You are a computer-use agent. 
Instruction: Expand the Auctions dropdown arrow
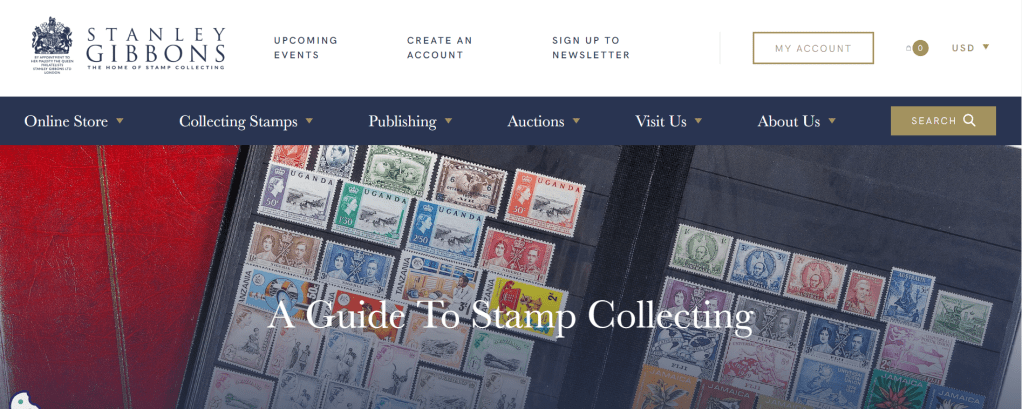pyautogui.click(x=576, y=120)
